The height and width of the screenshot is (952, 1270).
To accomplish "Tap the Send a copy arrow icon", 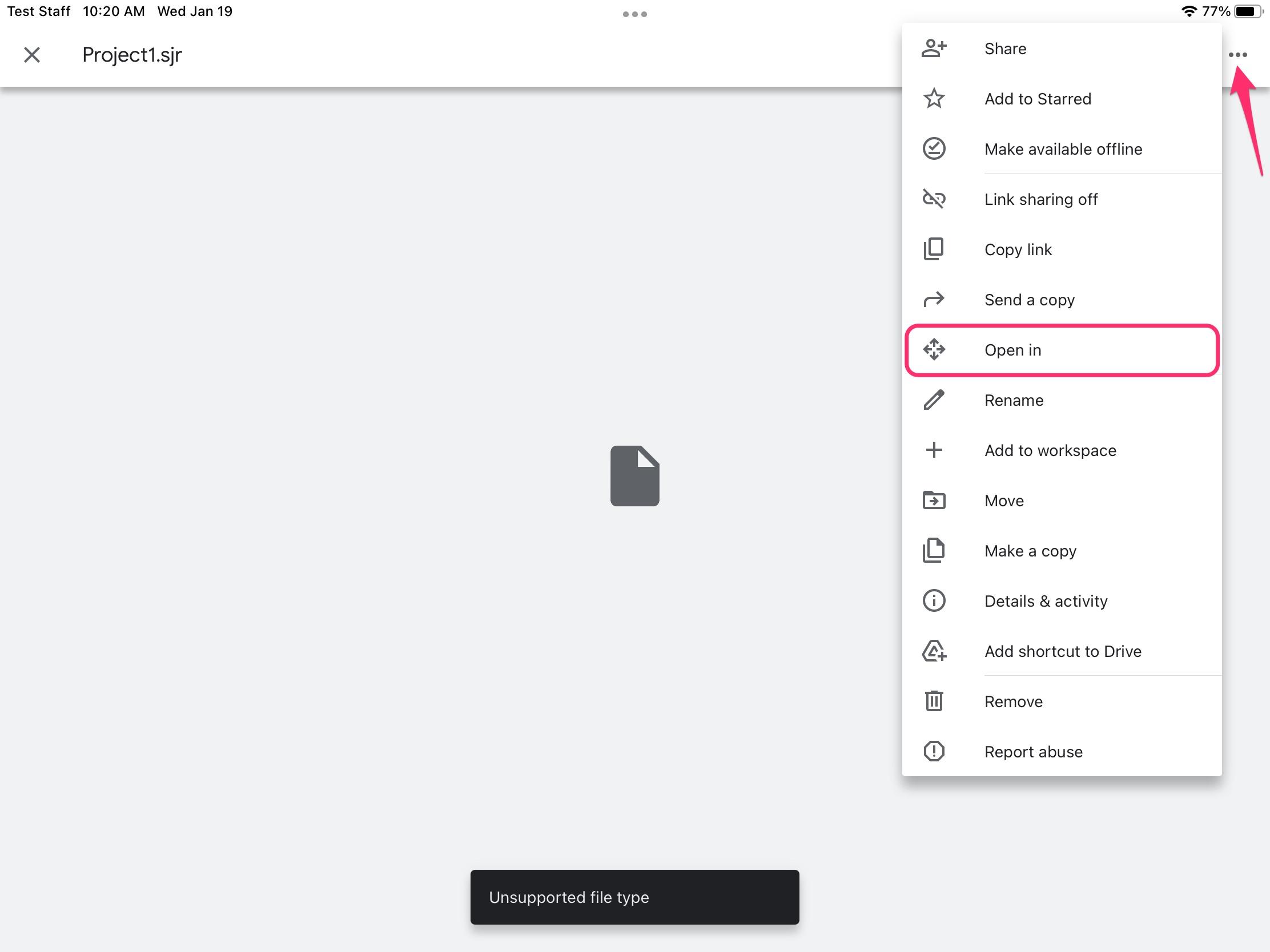I will [x=934, y=300].
